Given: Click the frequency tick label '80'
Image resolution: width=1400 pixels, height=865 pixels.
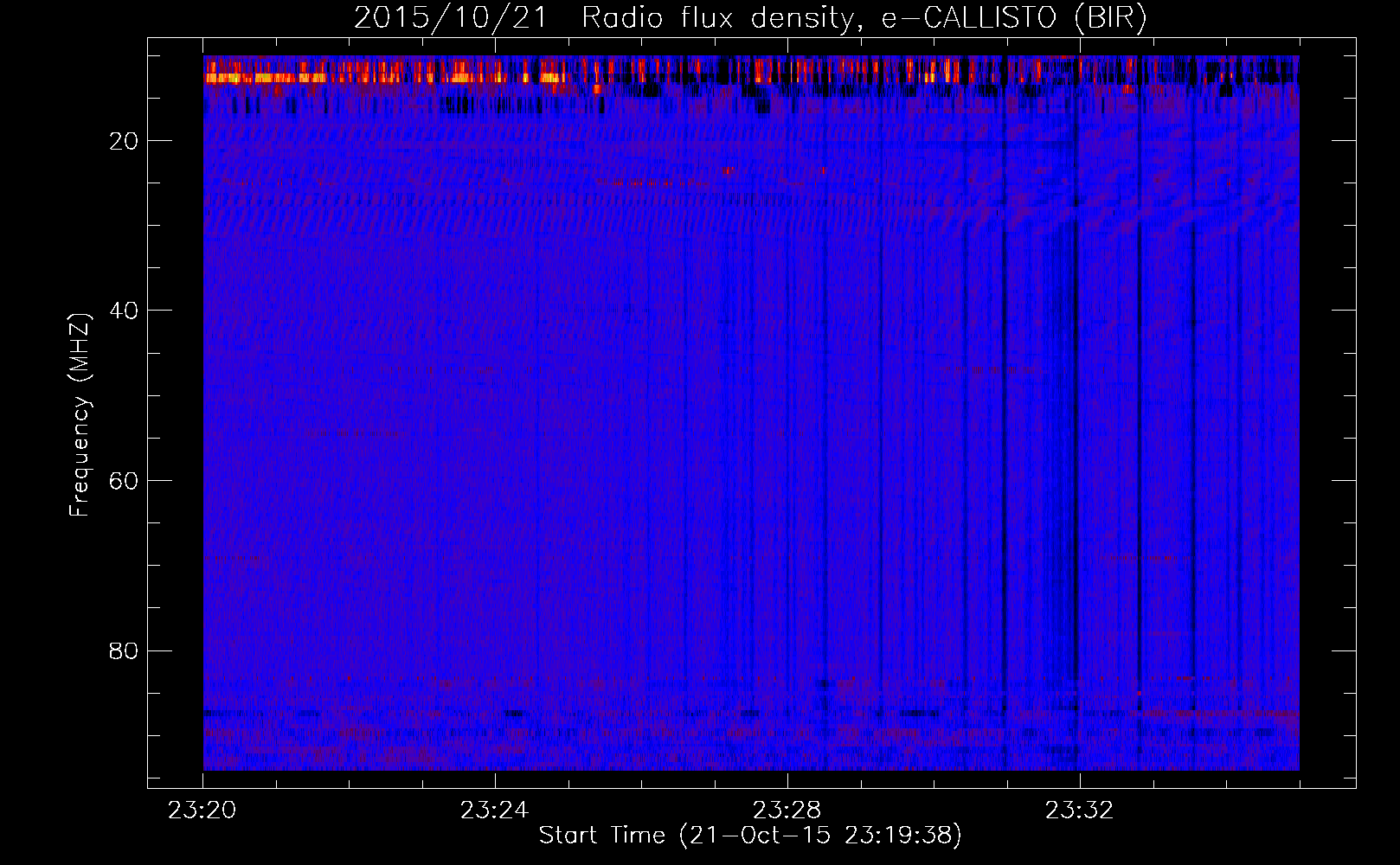Looking at the screenshot, I should [x=124, y=650].
